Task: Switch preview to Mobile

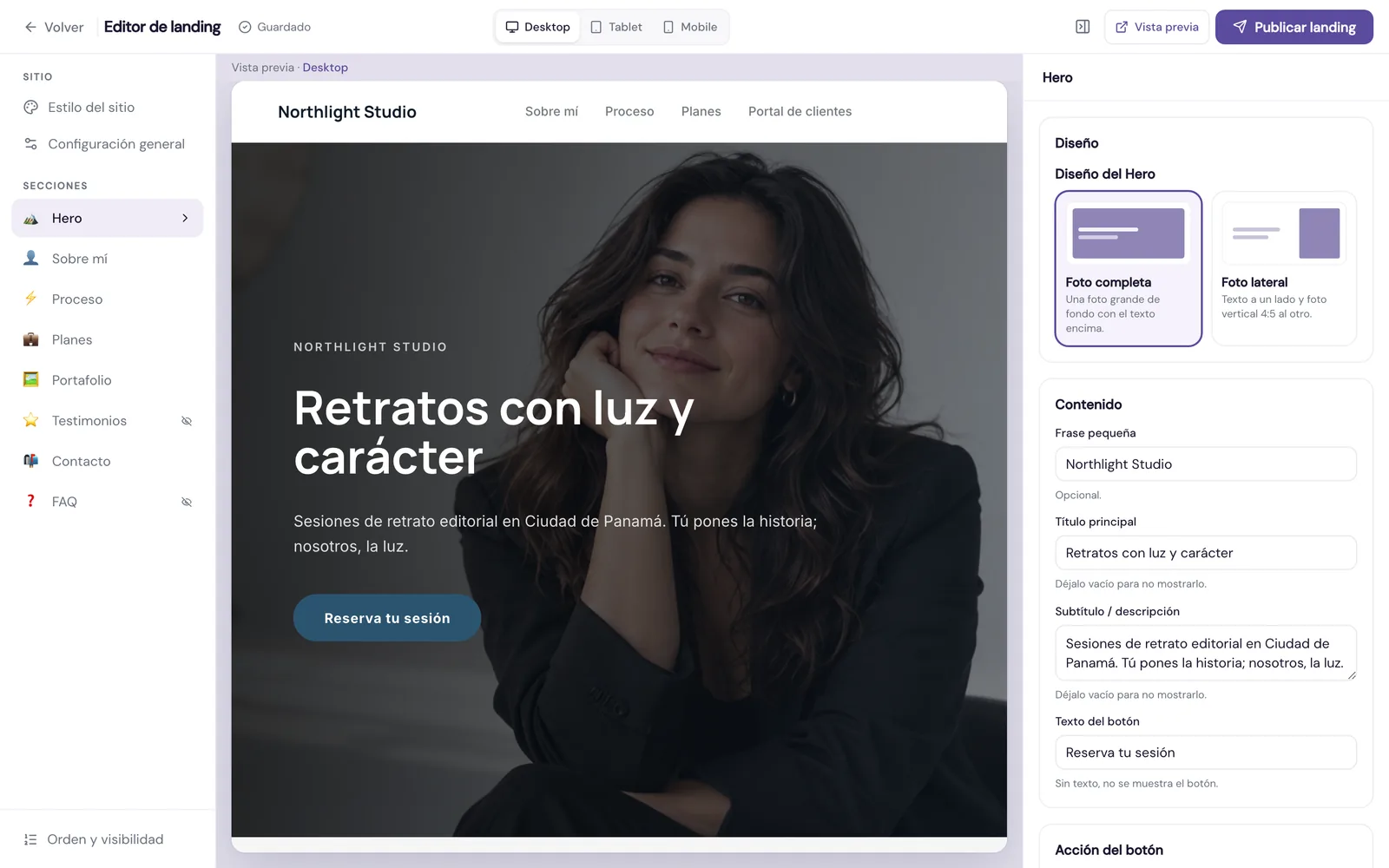Action: (690, 27)
